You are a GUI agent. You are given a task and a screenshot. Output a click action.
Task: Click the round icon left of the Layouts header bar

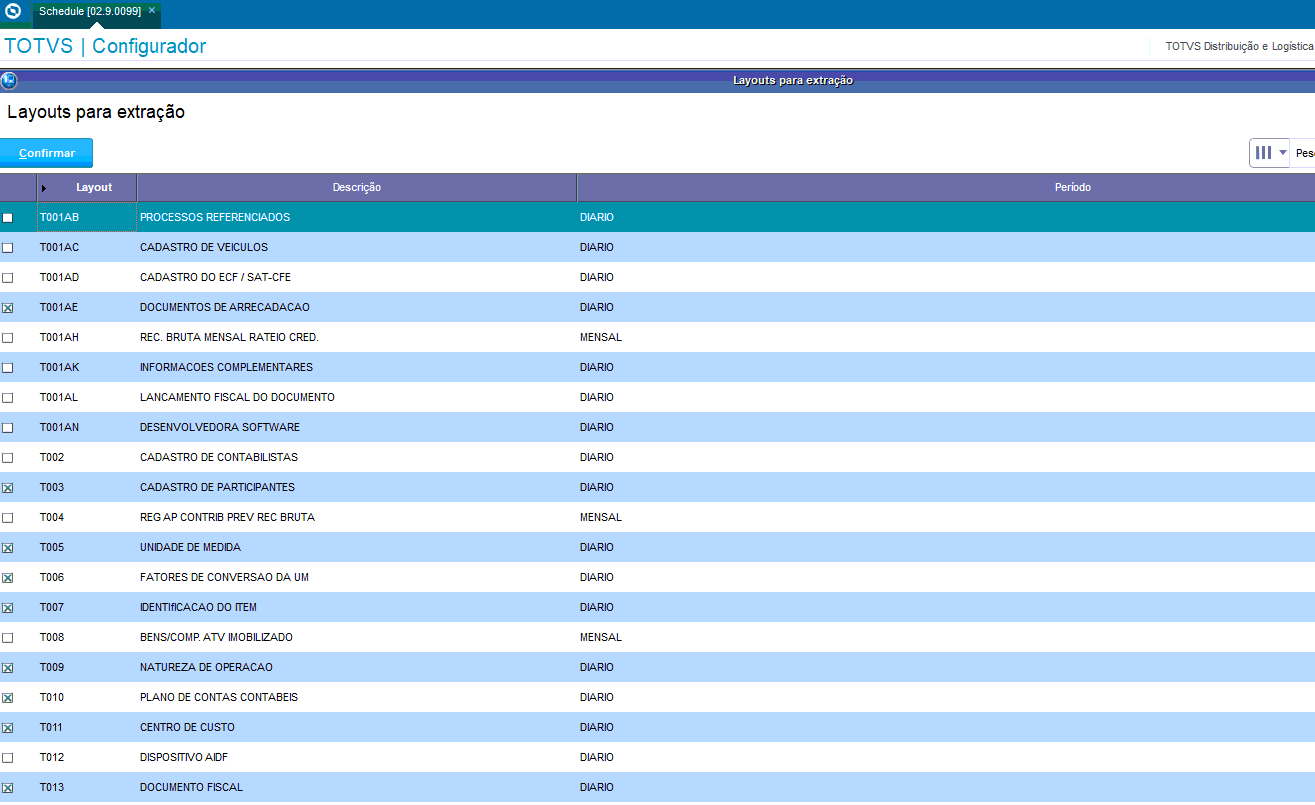[9, 81]
